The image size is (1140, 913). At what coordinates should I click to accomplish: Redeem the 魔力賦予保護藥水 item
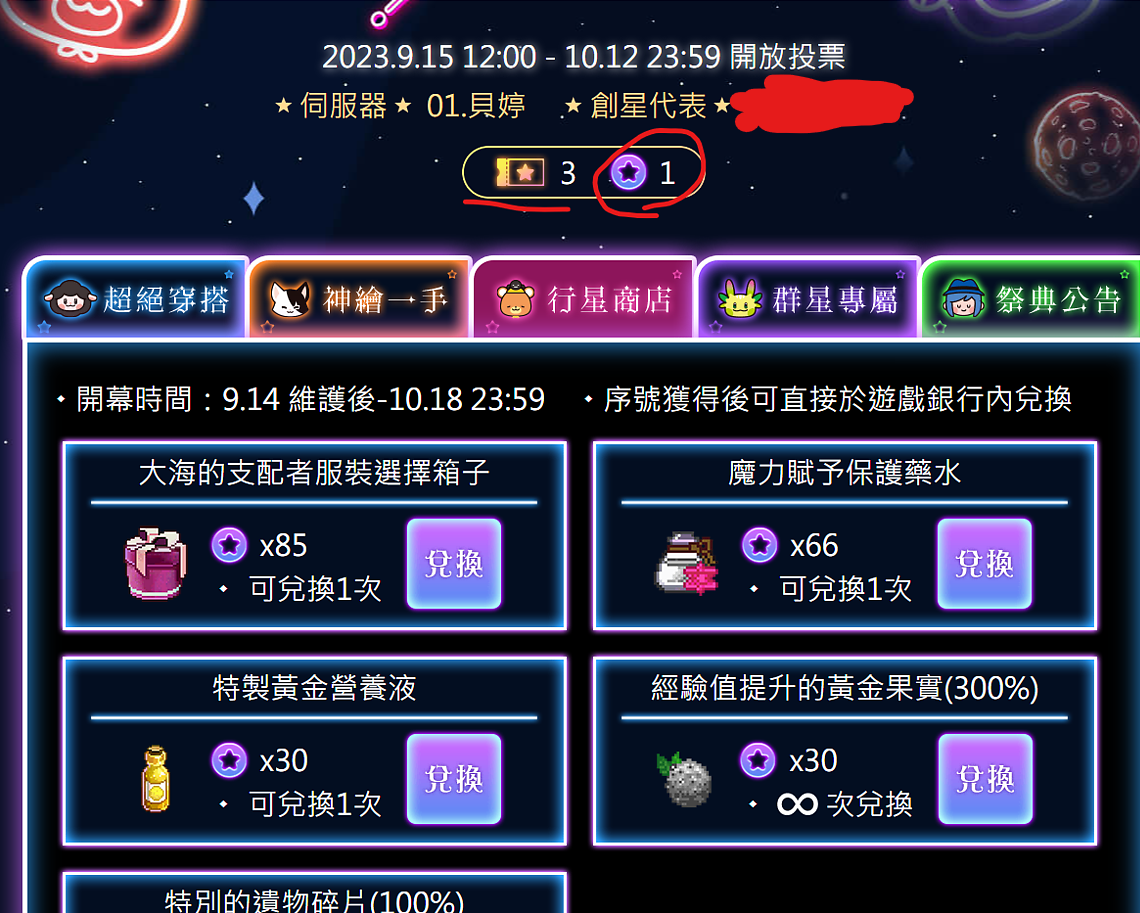(x=984, y=563)
